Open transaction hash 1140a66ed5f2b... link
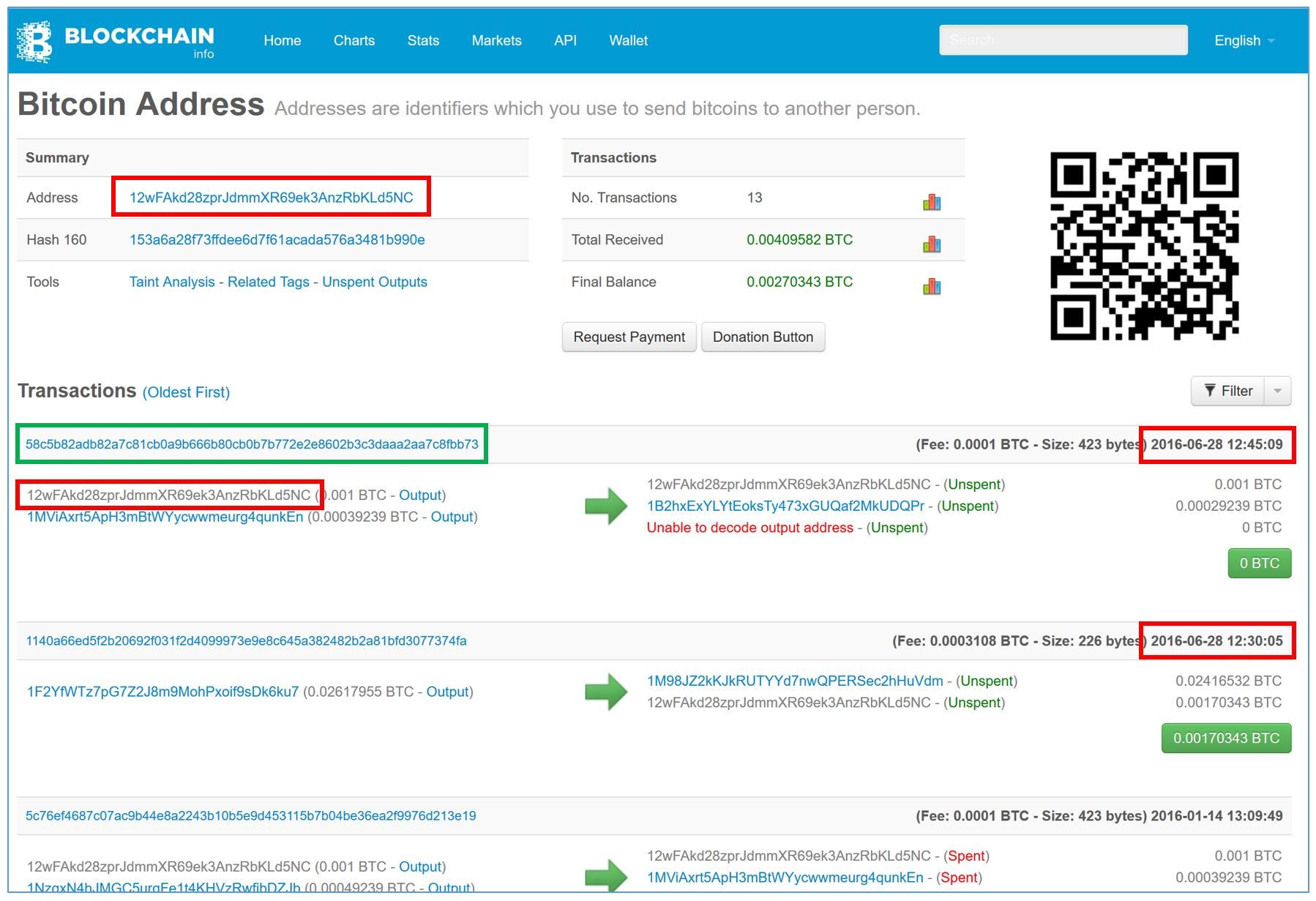The image size is (1316, 901). pos(246,641)
